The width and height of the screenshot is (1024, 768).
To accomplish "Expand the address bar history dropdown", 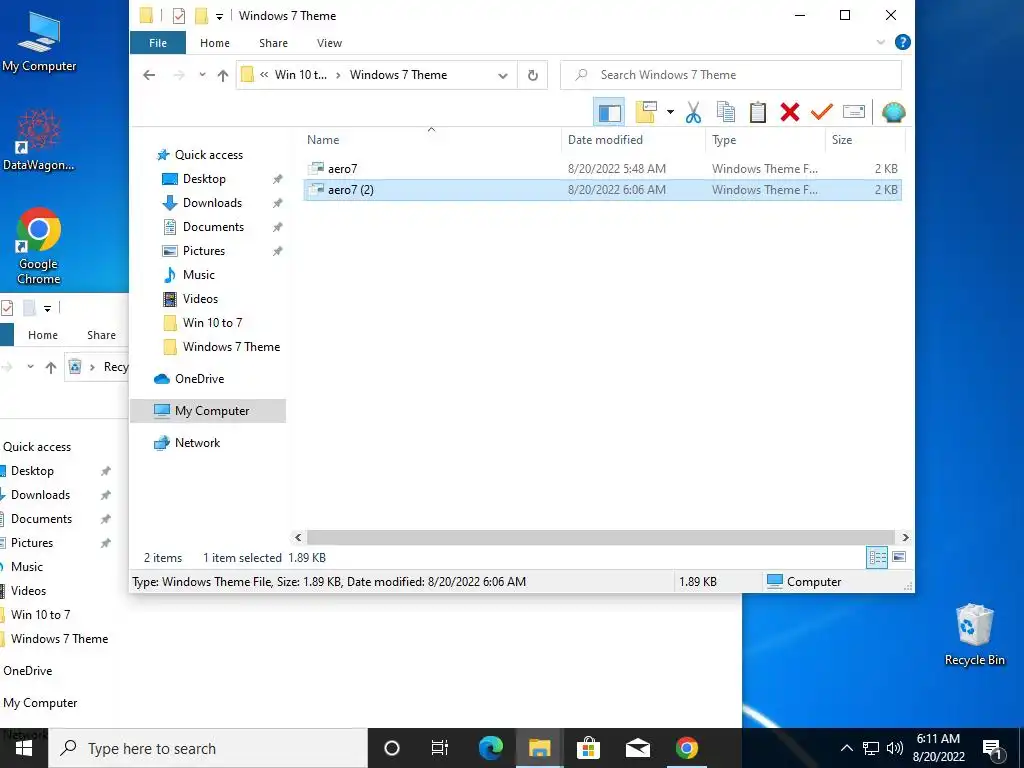I will (x=503, y=76).
